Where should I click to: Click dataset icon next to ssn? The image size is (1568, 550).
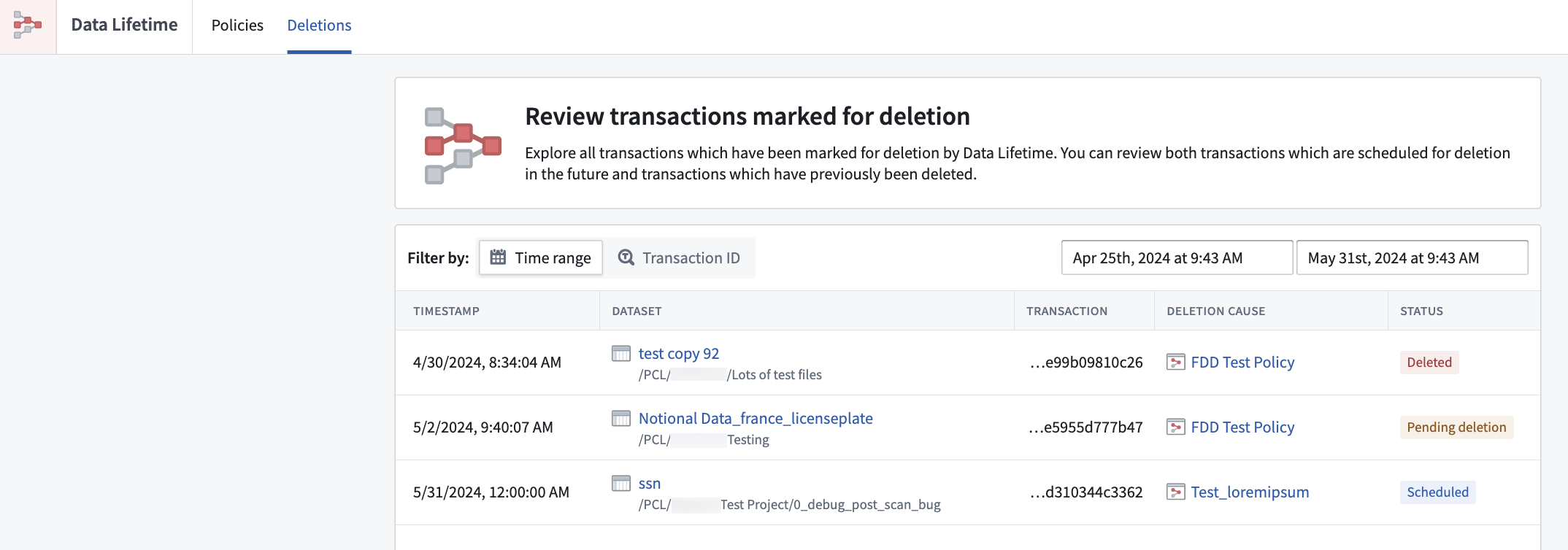[621, 484]
